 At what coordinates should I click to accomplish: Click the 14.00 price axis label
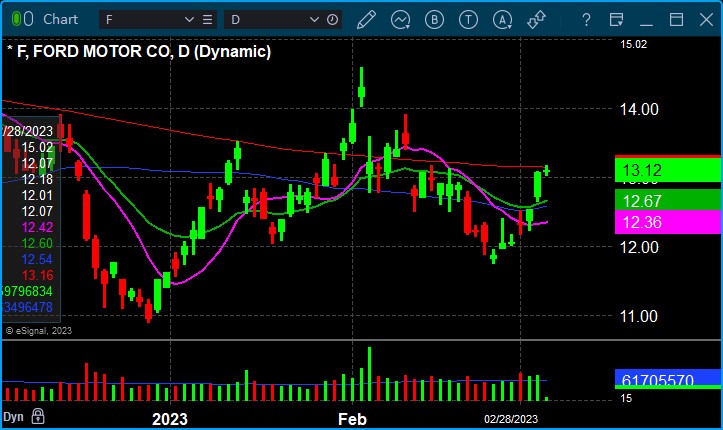[639, 110]
